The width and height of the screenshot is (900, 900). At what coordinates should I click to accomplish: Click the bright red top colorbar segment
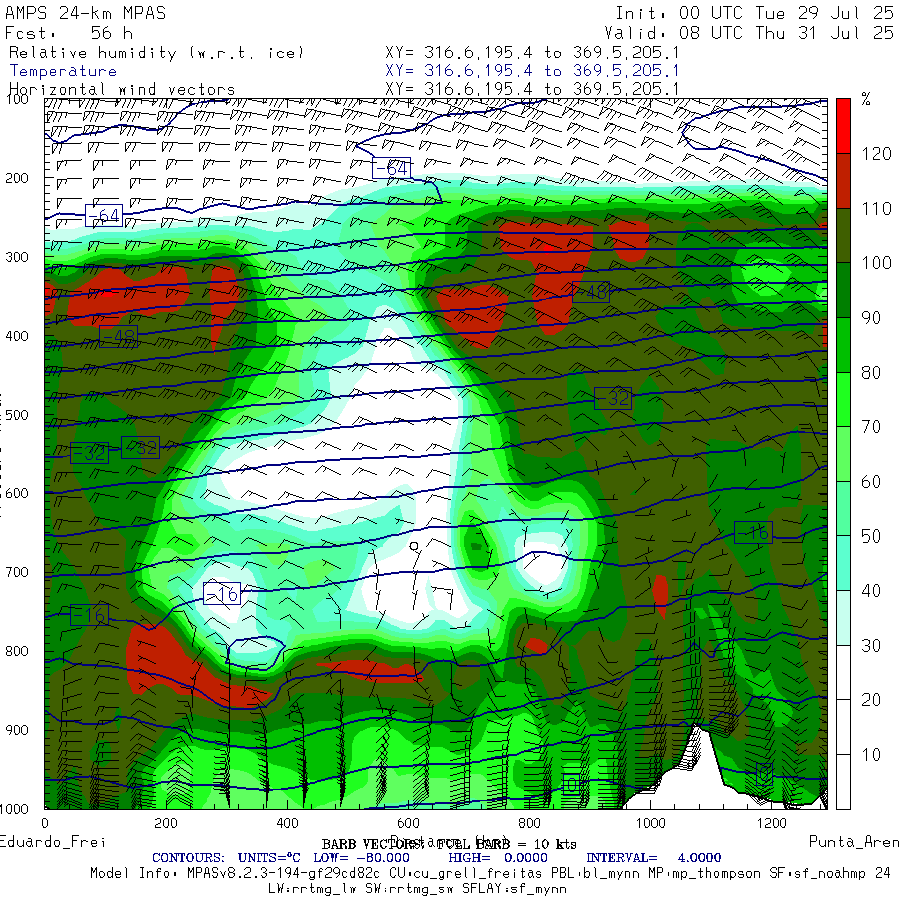(843, 126)
